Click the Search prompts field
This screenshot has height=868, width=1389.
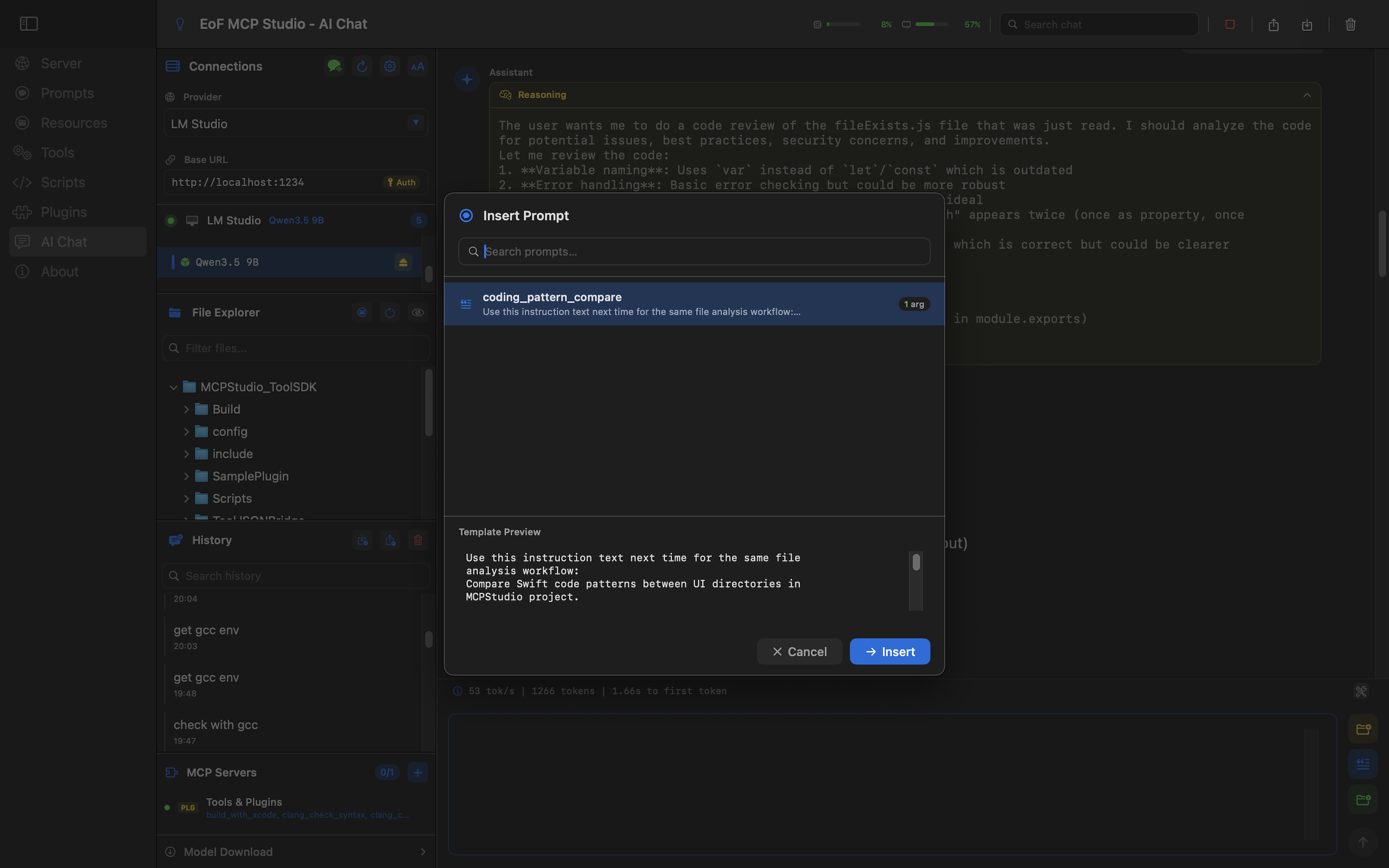click(x=694, y=251)
